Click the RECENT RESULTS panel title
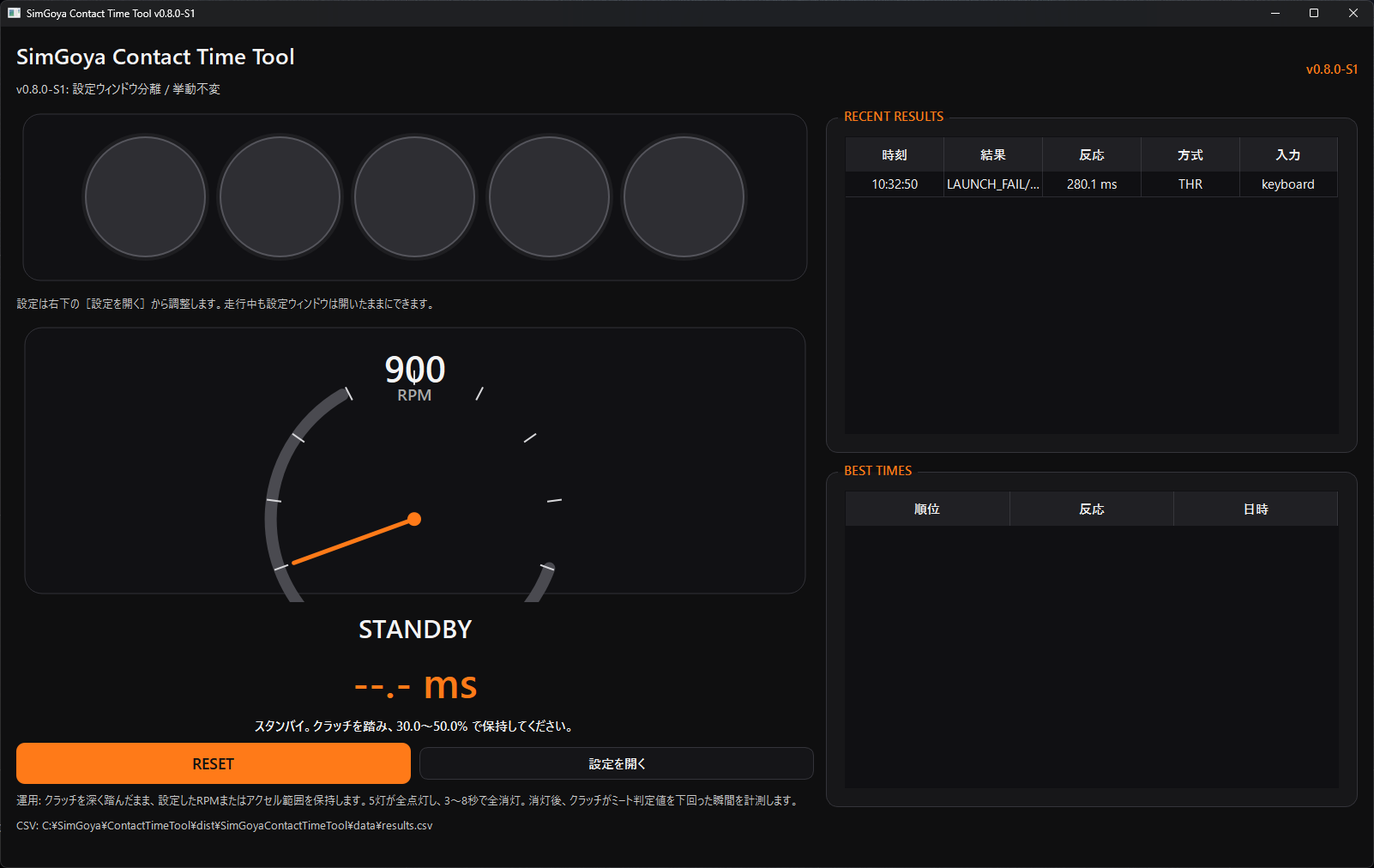 (894, 117)
